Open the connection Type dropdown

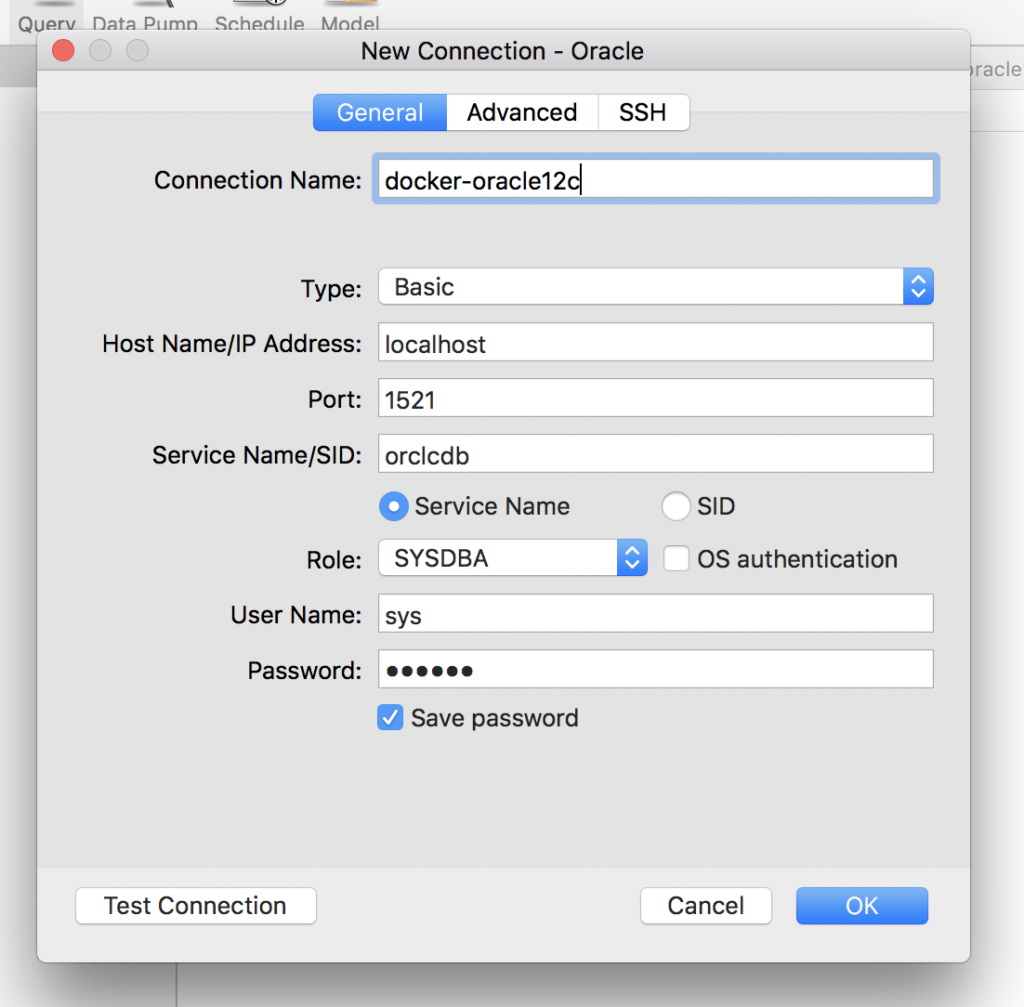tap(655, 288)
